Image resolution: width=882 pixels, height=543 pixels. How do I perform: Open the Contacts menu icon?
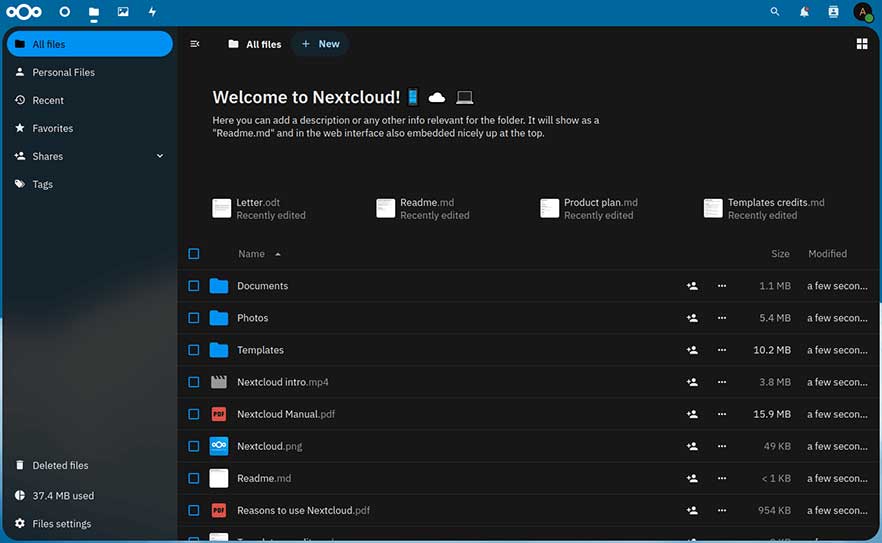click(833, 12)
